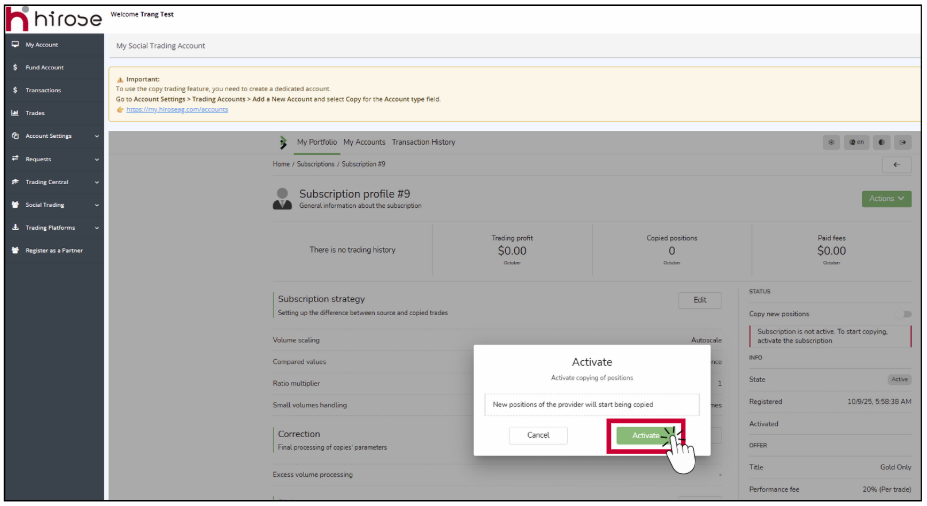The image size is (927, 506).
Task: Open Fund Account in the sidebar
Action: (44, 68)
